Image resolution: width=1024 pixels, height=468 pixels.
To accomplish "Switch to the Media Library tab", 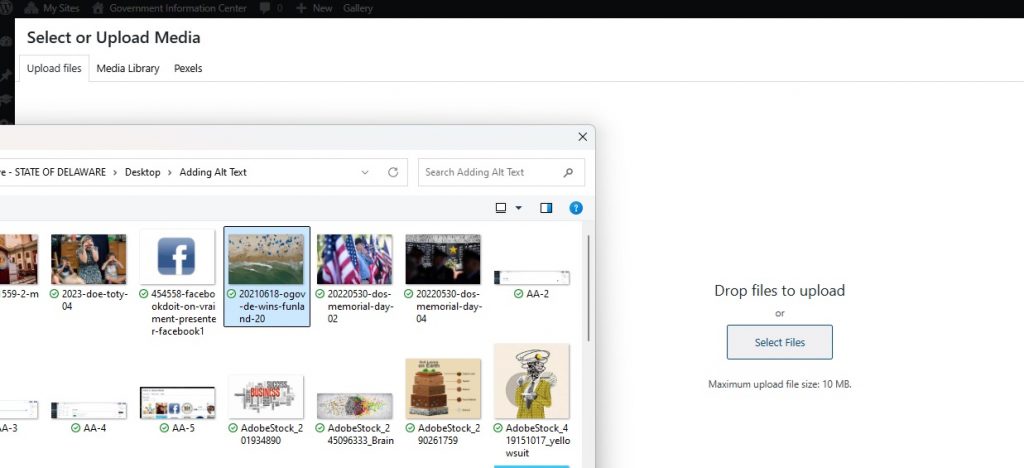I will (x=128, y=69).
